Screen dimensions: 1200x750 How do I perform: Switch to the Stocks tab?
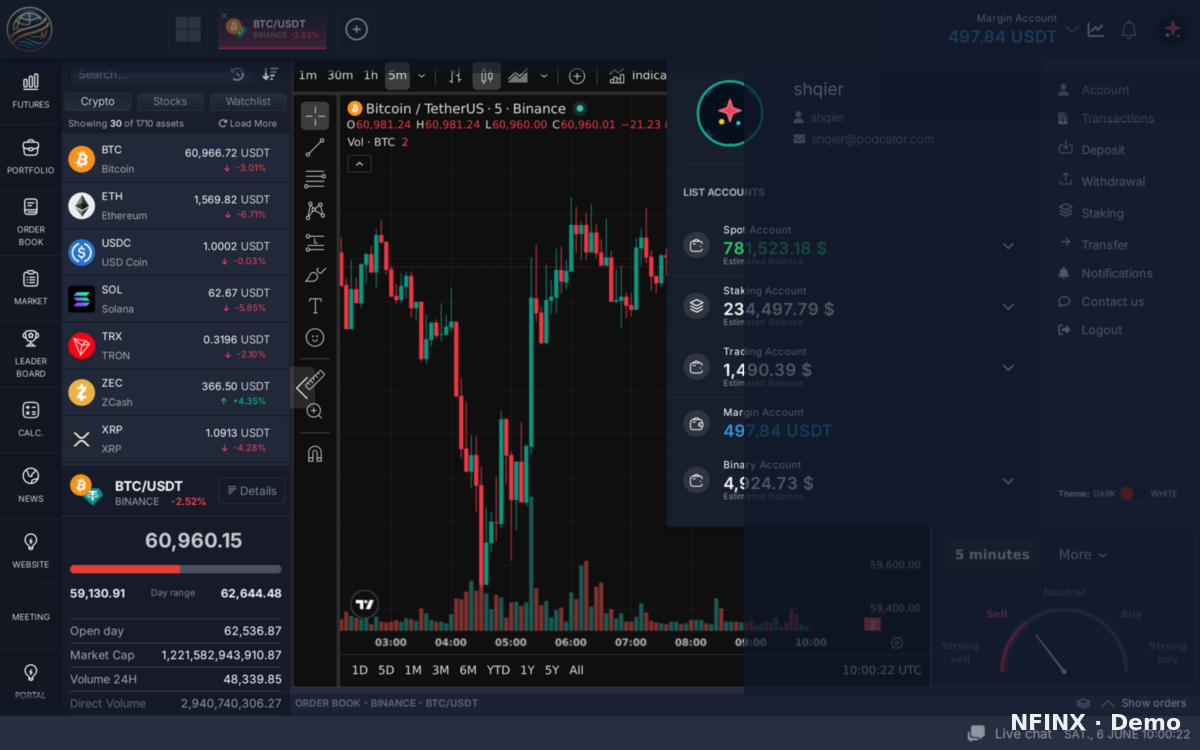pyautogui.click(x=170, y=101)
